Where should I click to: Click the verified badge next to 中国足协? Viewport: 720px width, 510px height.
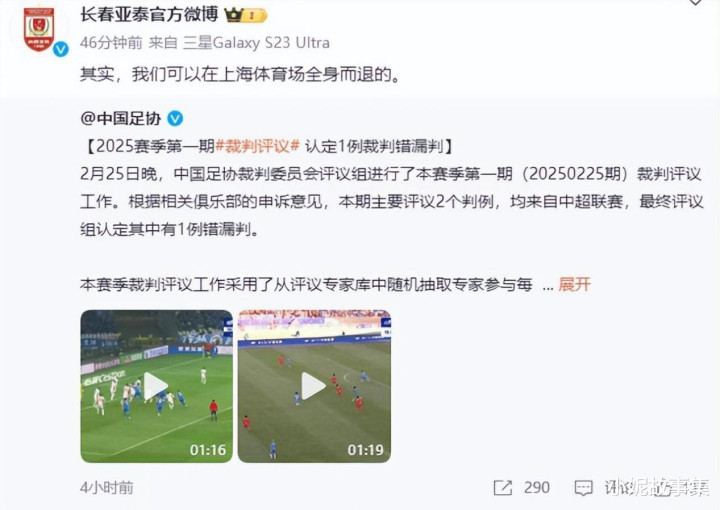click(175, 118)
